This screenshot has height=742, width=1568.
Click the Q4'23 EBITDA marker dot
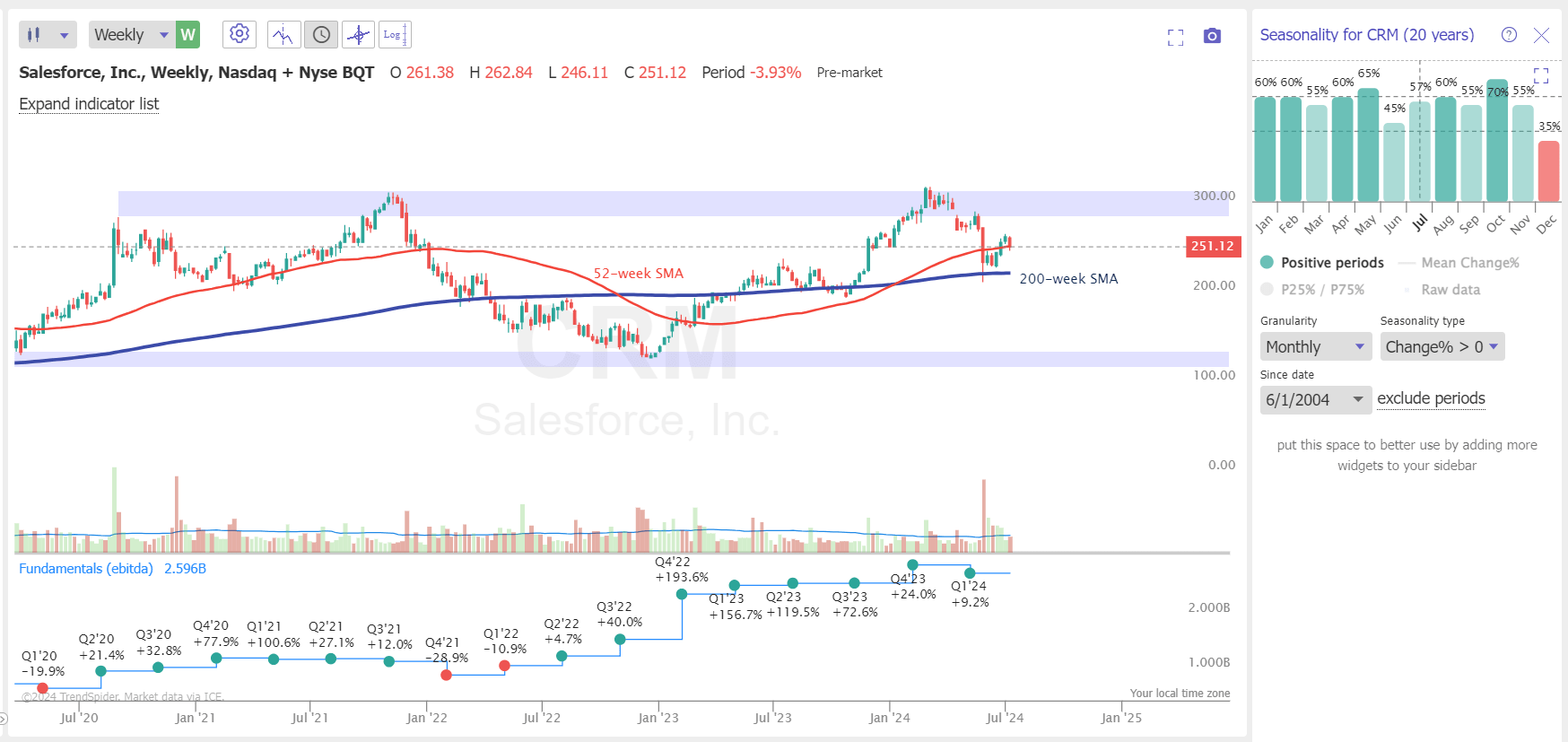912,565
